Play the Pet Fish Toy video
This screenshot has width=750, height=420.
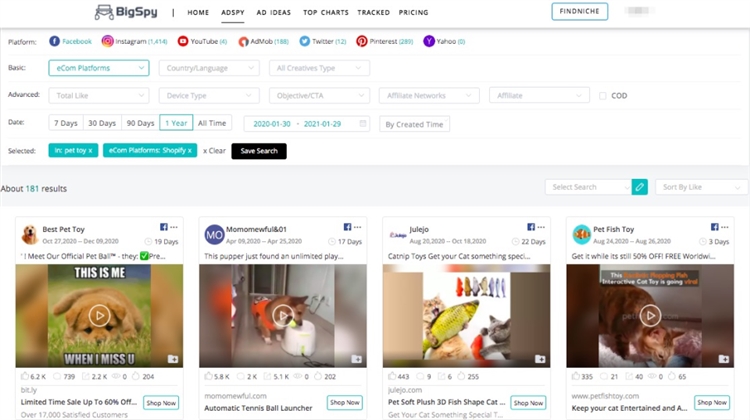click(x=651, y=316)
